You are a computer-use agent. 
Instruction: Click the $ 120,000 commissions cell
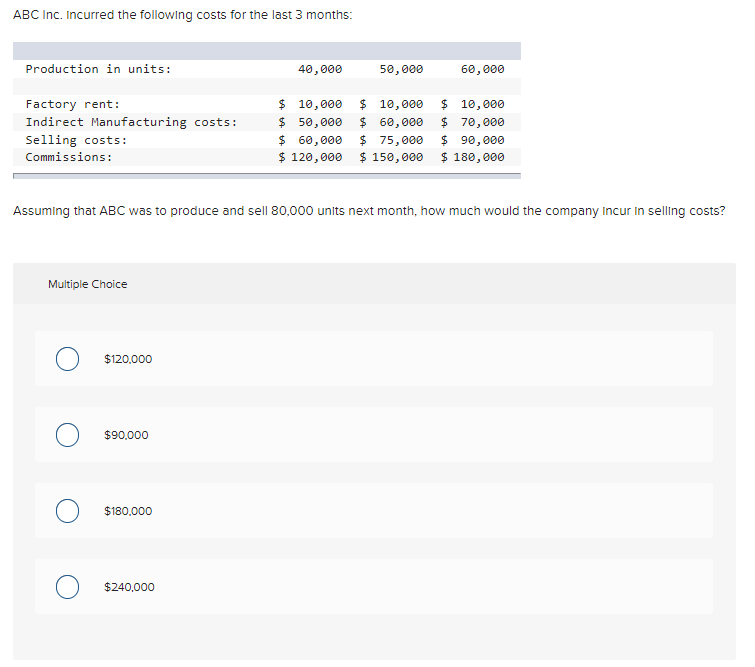311,157
